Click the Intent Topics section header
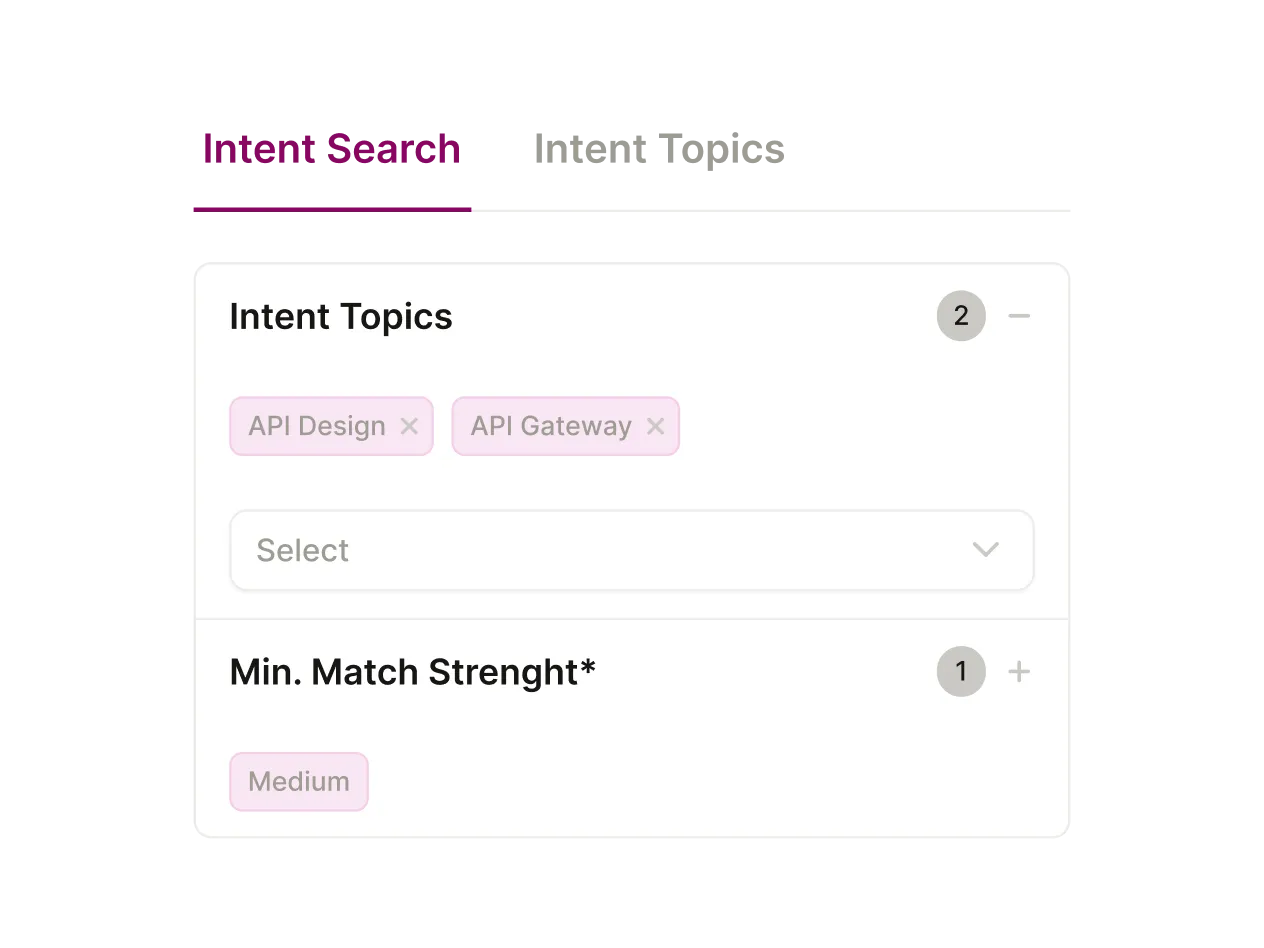This screenshot has width=1264, height=948. [x=340, y=316]
